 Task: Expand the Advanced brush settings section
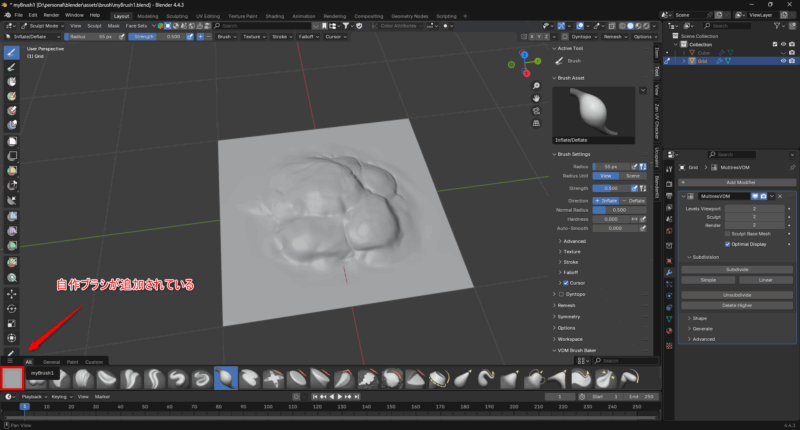tap(572, 241)
